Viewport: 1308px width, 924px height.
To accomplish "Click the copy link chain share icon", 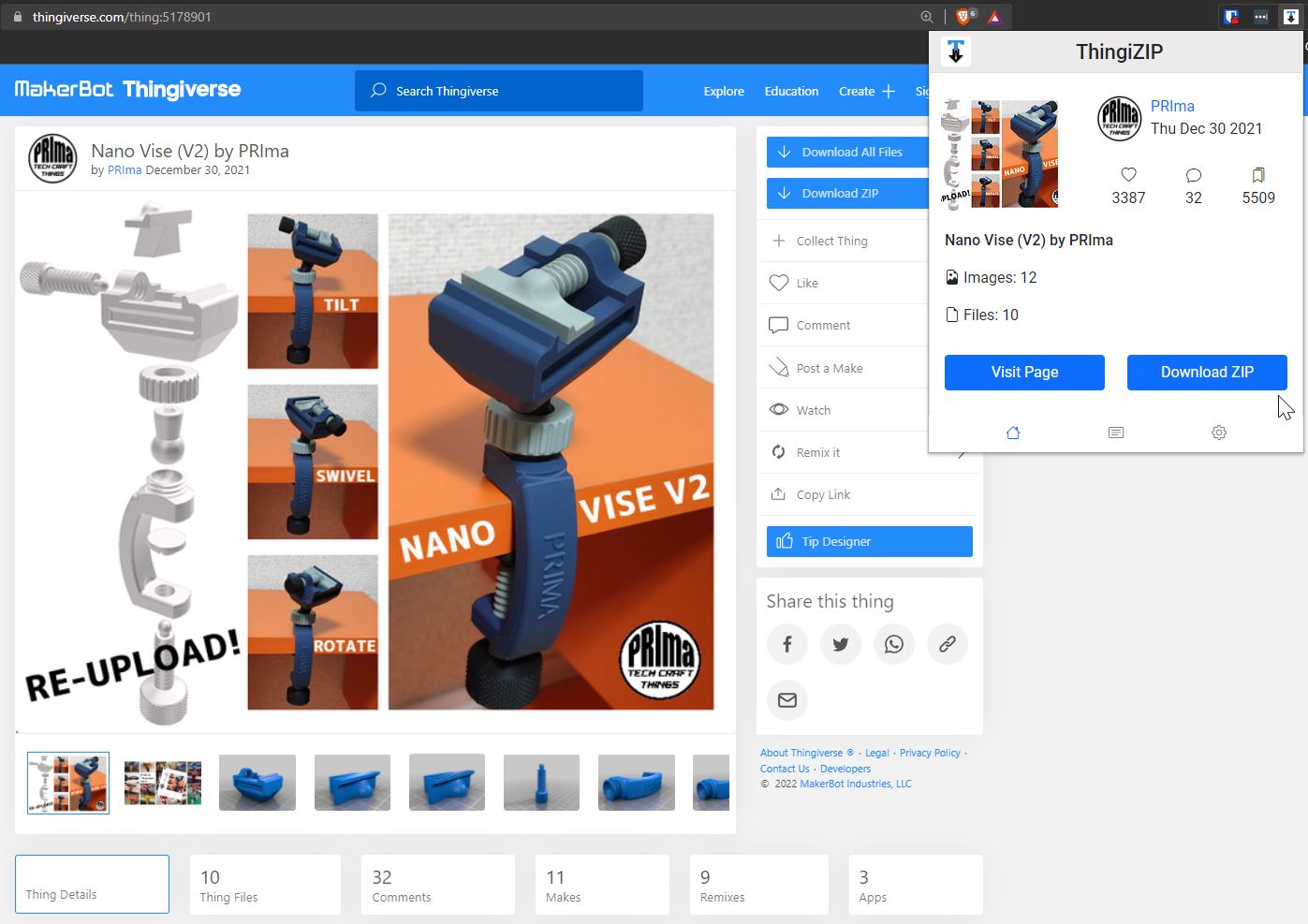I will pos(948,644).
